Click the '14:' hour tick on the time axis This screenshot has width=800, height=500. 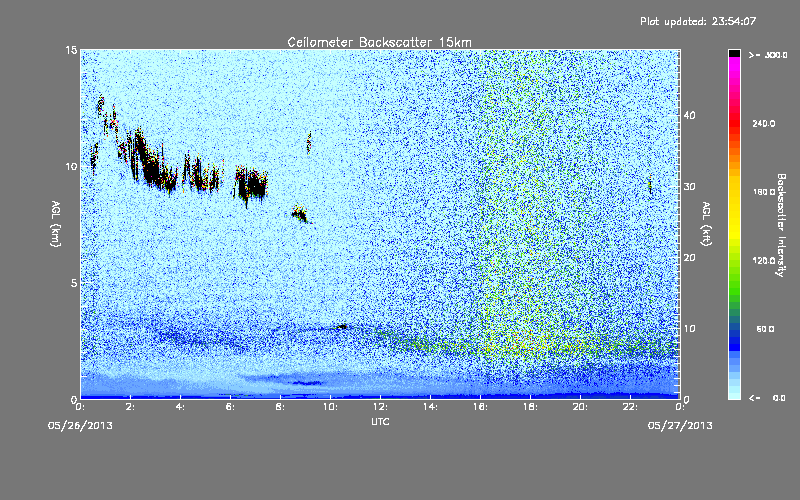point(430,407)
